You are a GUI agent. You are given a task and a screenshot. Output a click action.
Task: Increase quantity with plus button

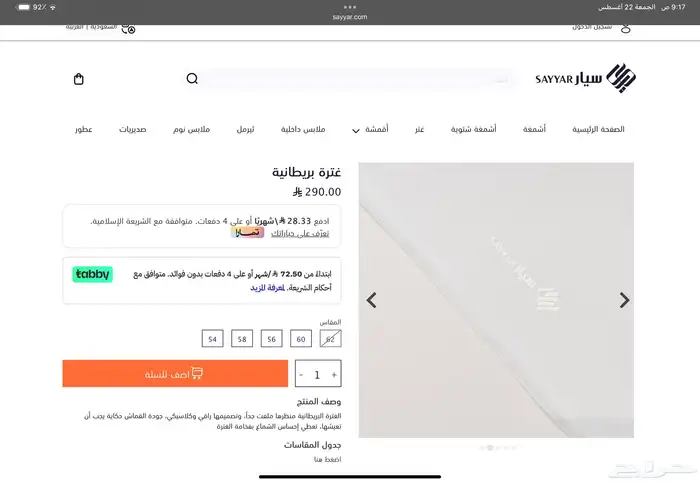(334, 375)
